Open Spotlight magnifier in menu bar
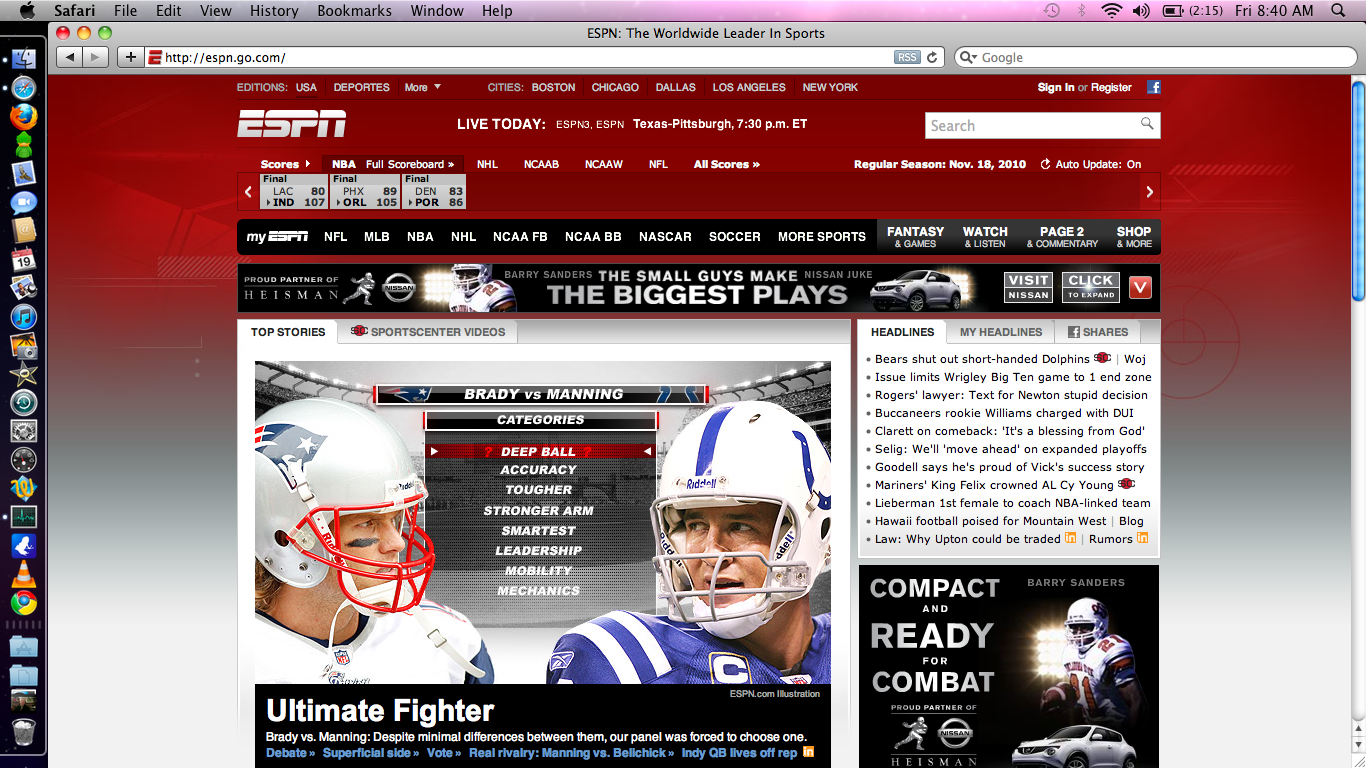This screenshot has height=768, width=1366. [x=1338, y=11]
